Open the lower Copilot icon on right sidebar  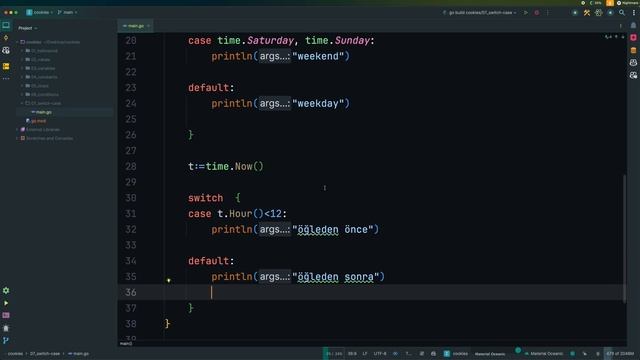tap(633, 75)
